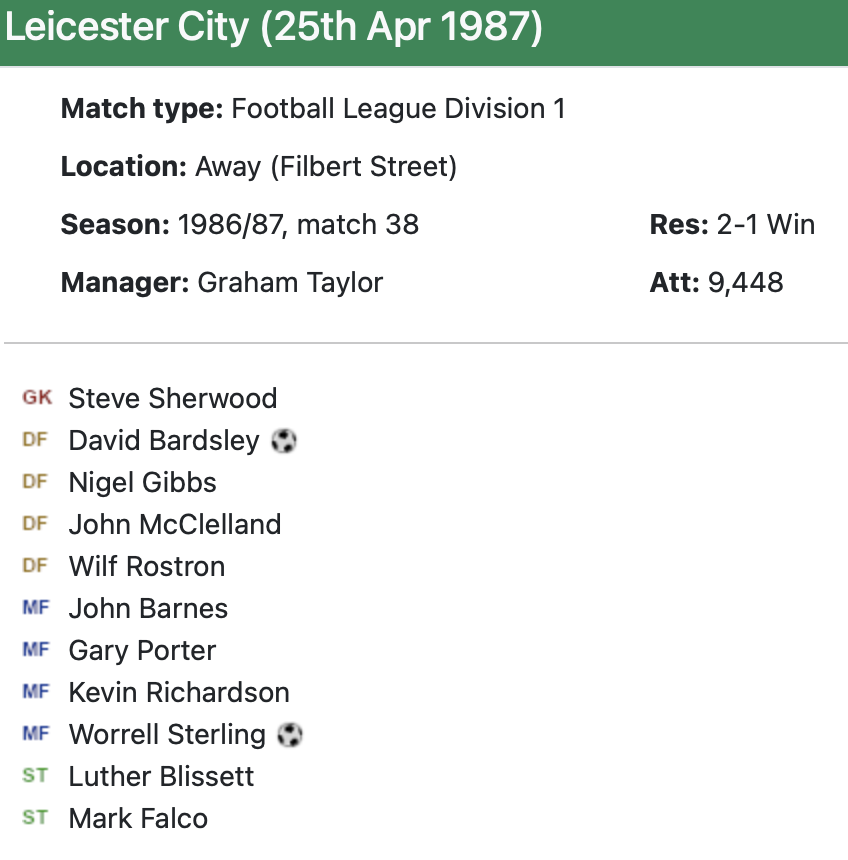The height and width of the screenshot is (860, 848).
Task: Click the ST badge beside Mark Falco
Action: pyautogui.click(x=35, y=818)
